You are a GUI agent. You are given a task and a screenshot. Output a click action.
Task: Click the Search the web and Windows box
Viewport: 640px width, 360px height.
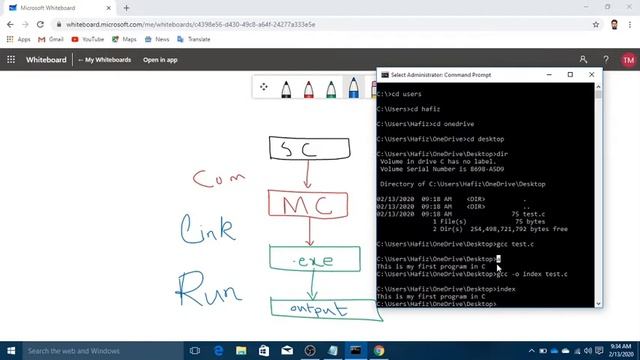point(102,351)
